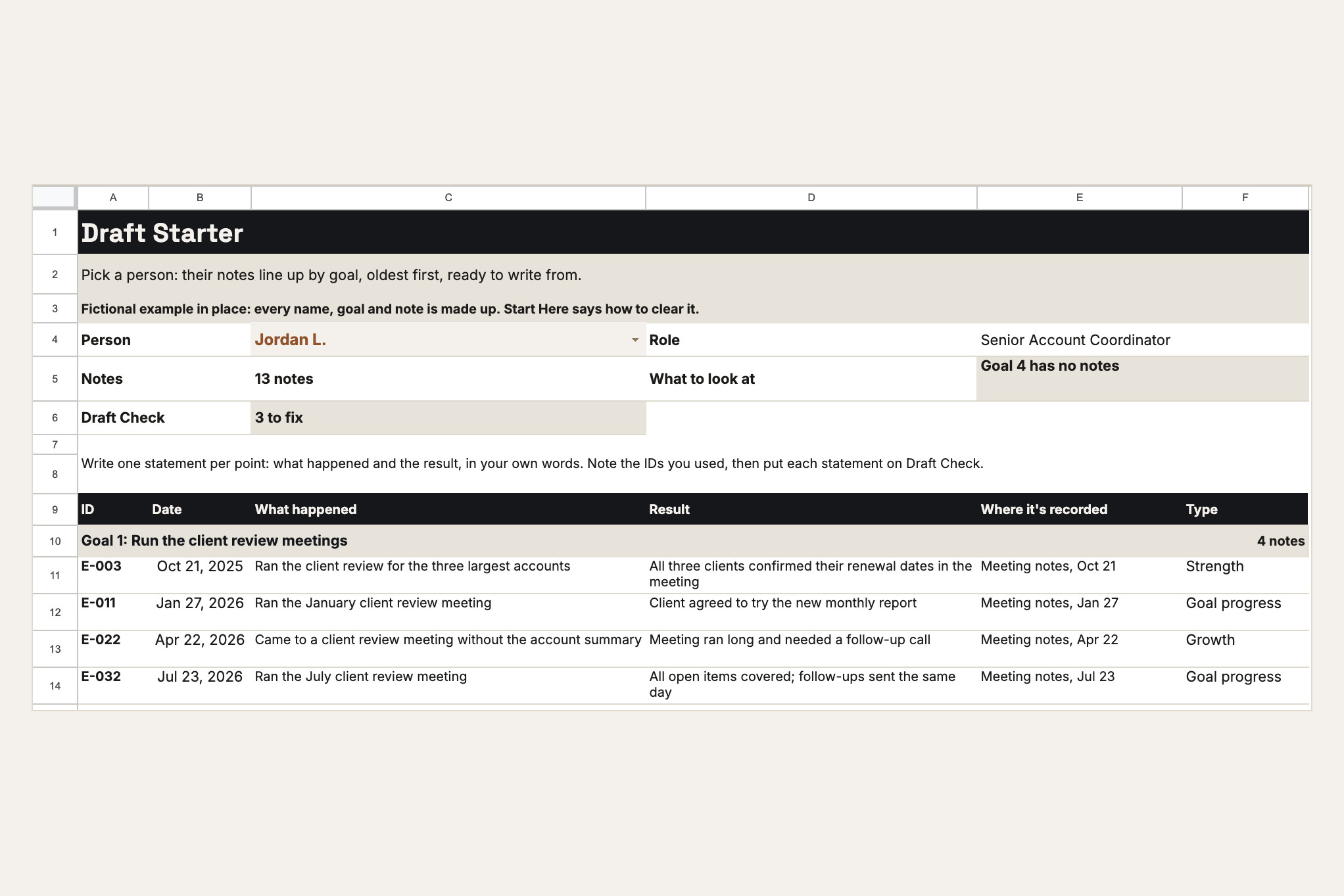Click the 'Goal 4 has no notes' cell
Image resolution: width=1344 pixels, height=896 pixels.
(x=1143, y=379)
